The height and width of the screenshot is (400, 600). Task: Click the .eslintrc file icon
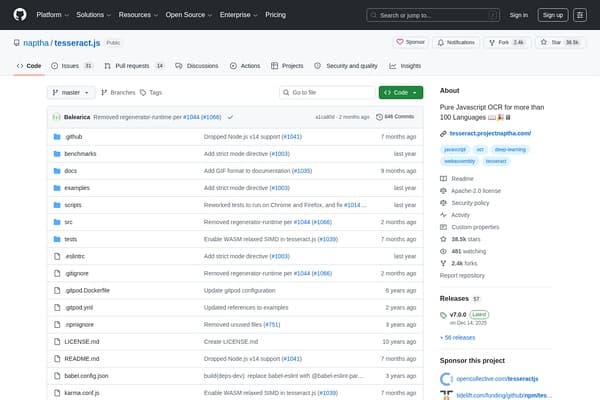(57, 256)
